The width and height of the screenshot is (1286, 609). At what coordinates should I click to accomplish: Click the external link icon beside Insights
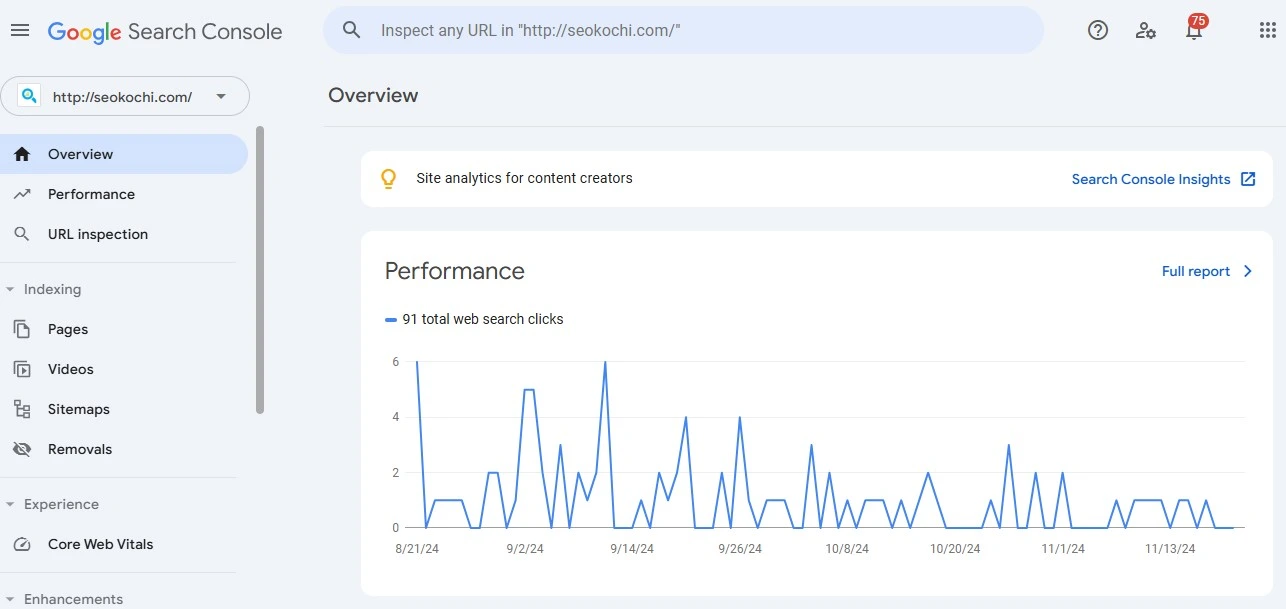1248,179
